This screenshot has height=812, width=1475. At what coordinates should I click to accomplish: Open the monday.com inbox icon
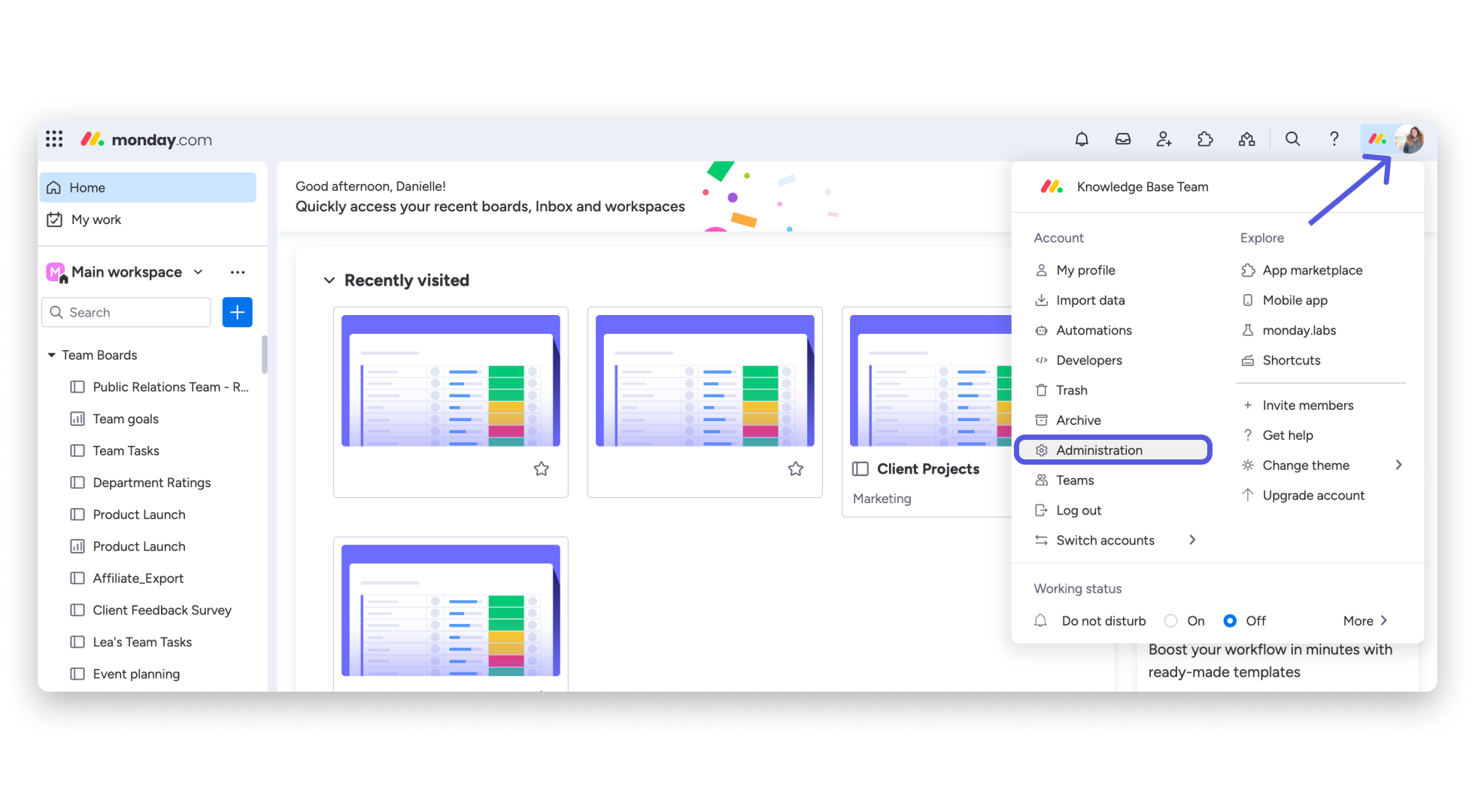click(1122, 139)
